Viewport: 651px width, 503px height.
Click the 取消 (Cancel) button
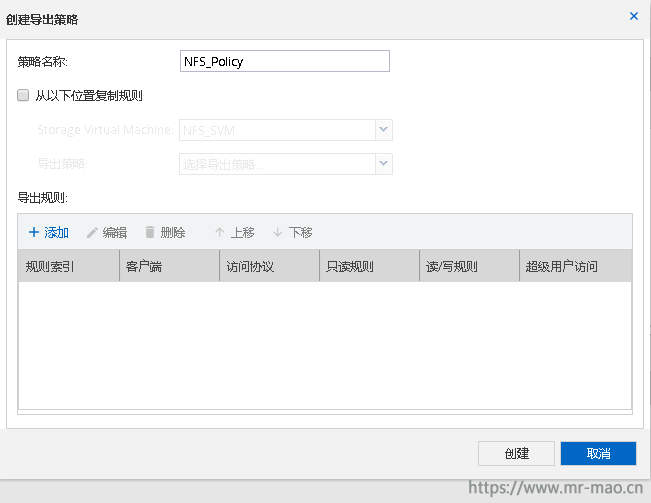point(598,453)
